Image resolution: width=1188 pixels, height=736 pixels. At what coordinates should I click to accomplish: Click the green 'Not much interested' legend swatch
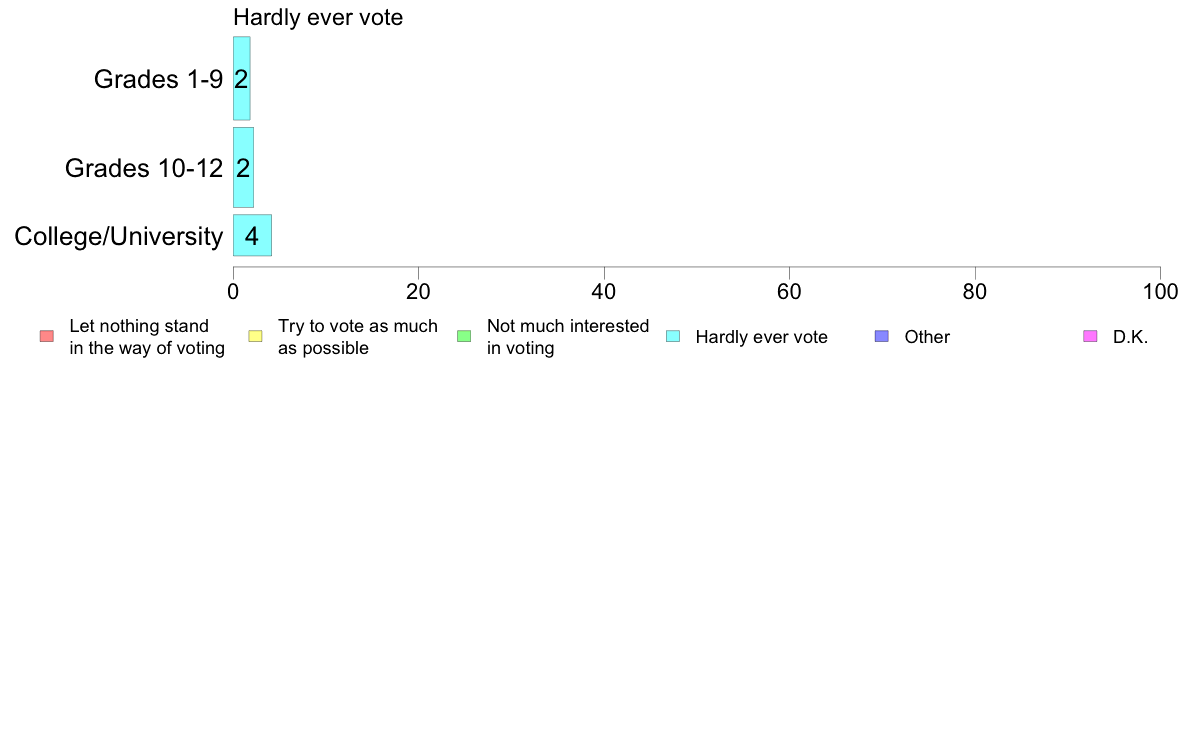(464, 337)
